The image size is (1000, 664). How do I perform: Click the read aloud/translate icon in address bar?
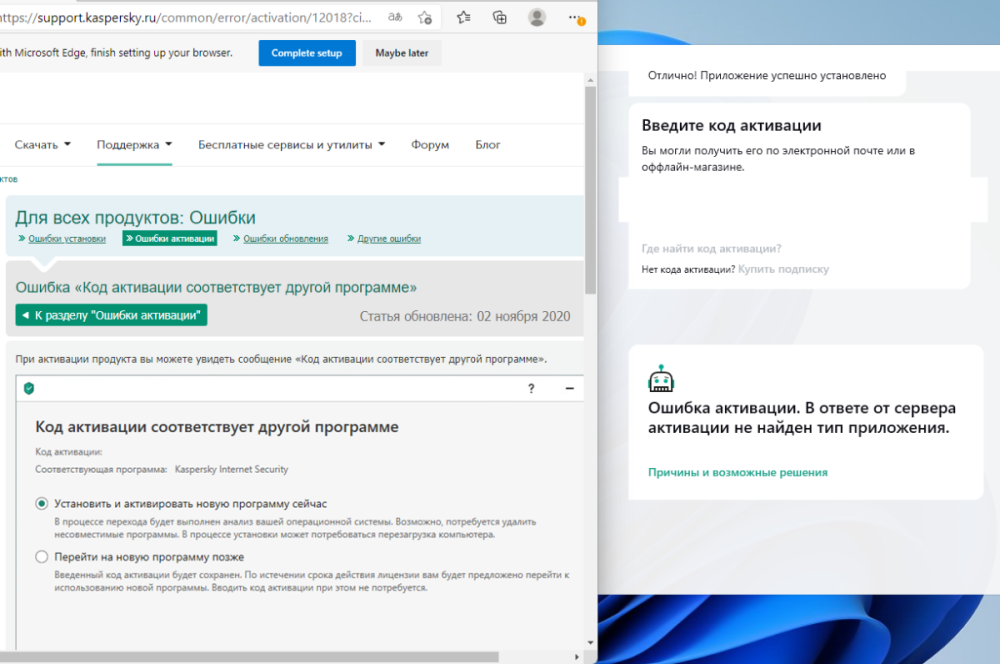pyautogui.click(x=395, y=17)
